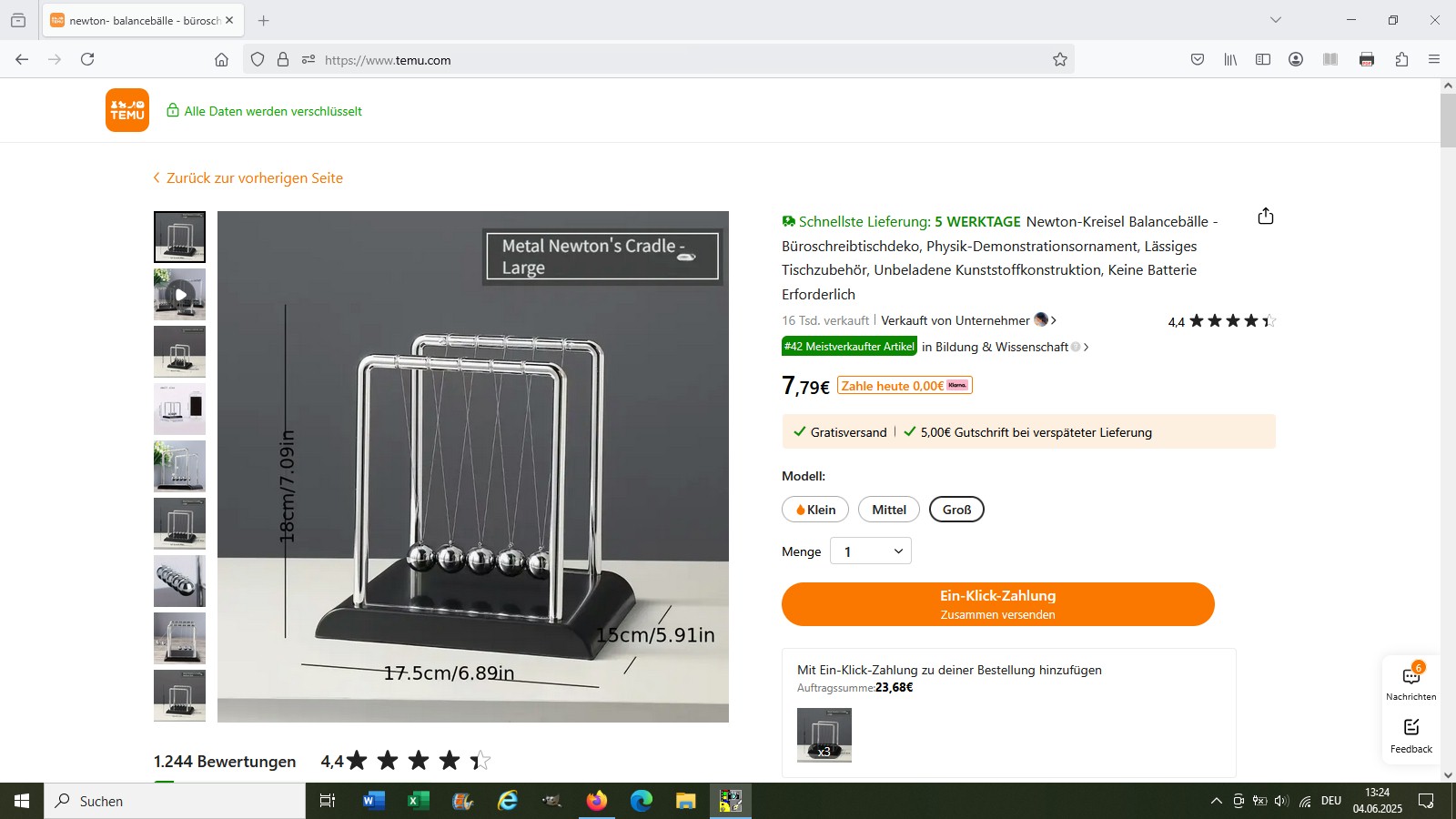Screen dimensions: 1456x819
Task: Share this product via share icon
Action: pyautogui.click(x=1265, y=217)
